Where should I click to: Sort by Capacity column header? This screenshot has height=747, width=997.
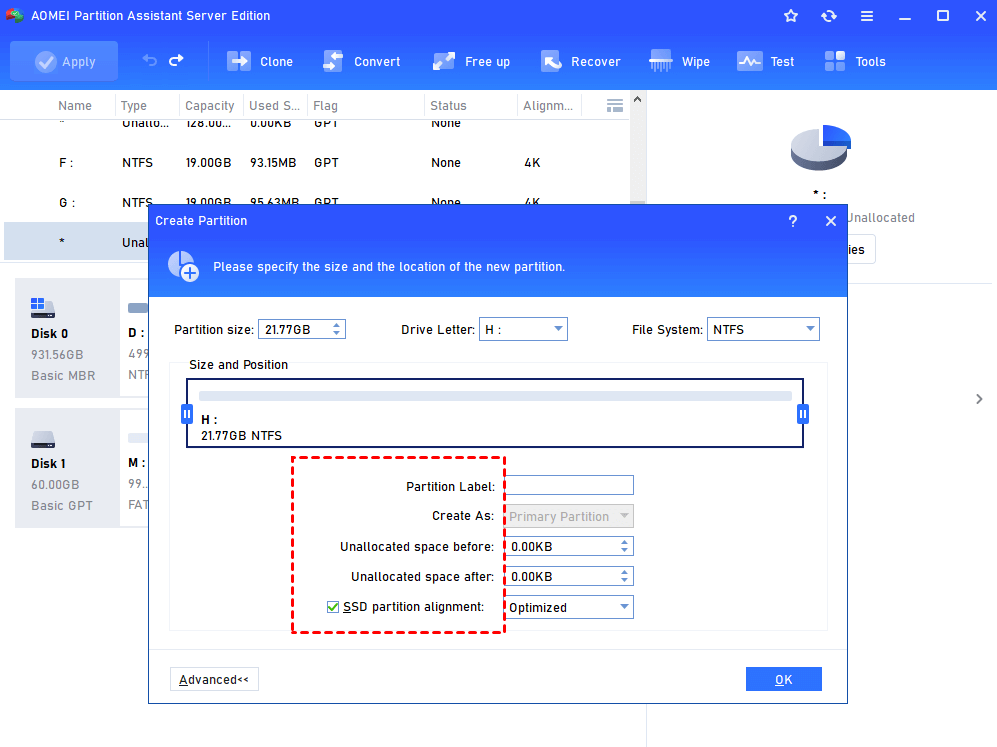tap(209, 106)
